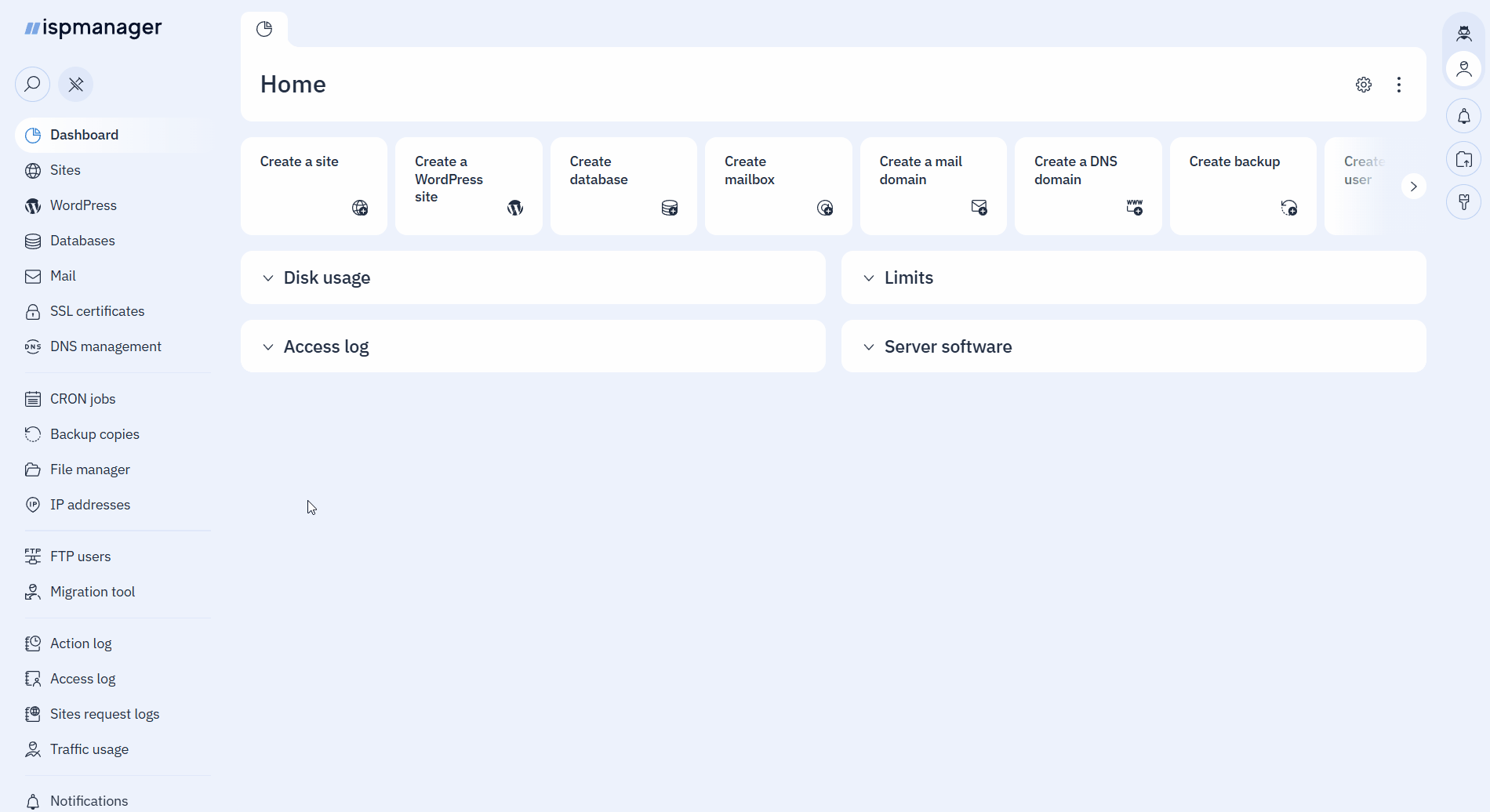
Task: Go to SSL certificates menu item
Action: pyautogui.click(x=97, y=311)
